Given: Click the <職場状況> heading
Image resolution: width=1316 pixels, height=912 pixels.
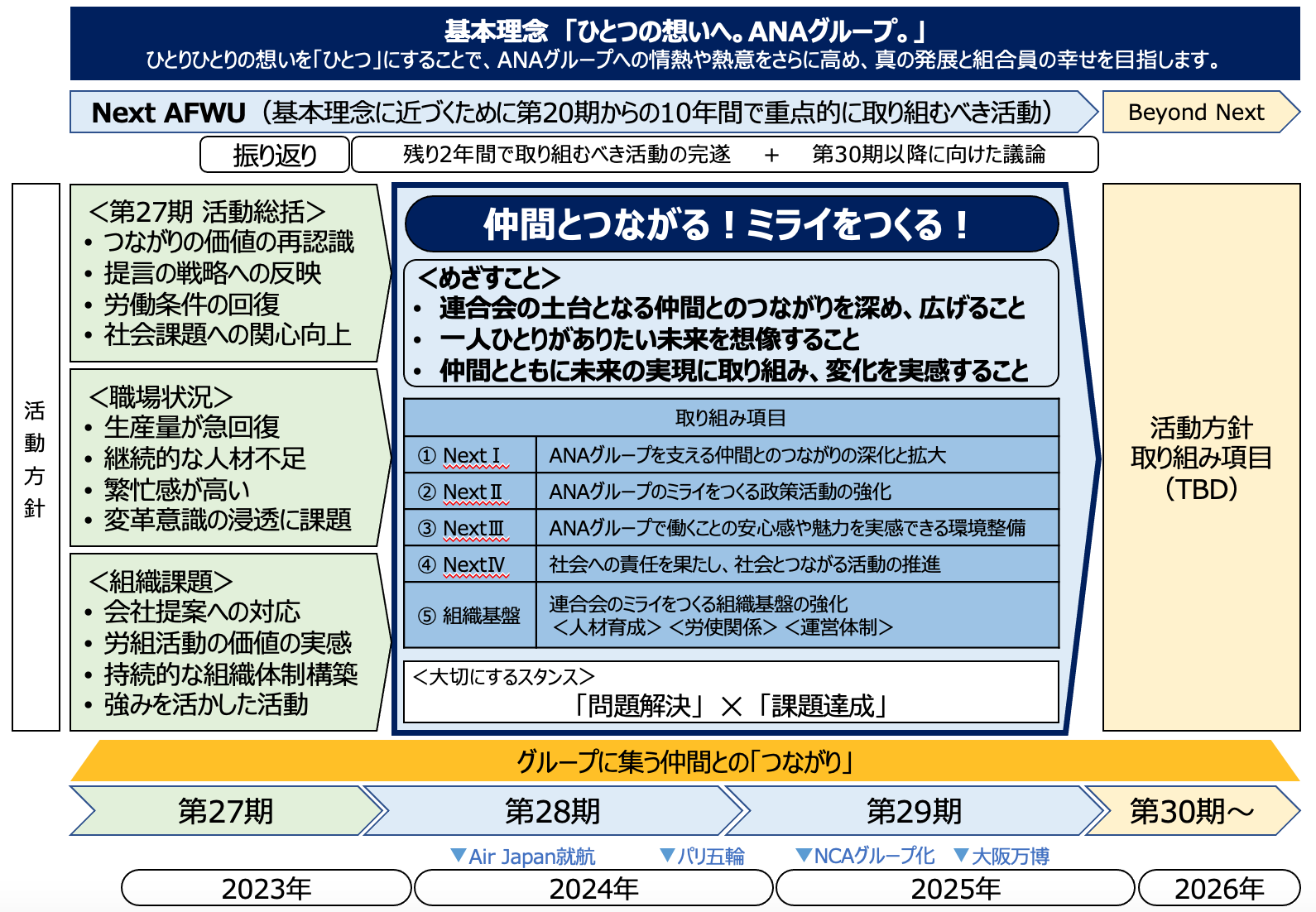Looking at the screenshot, I should pos(161,397).
